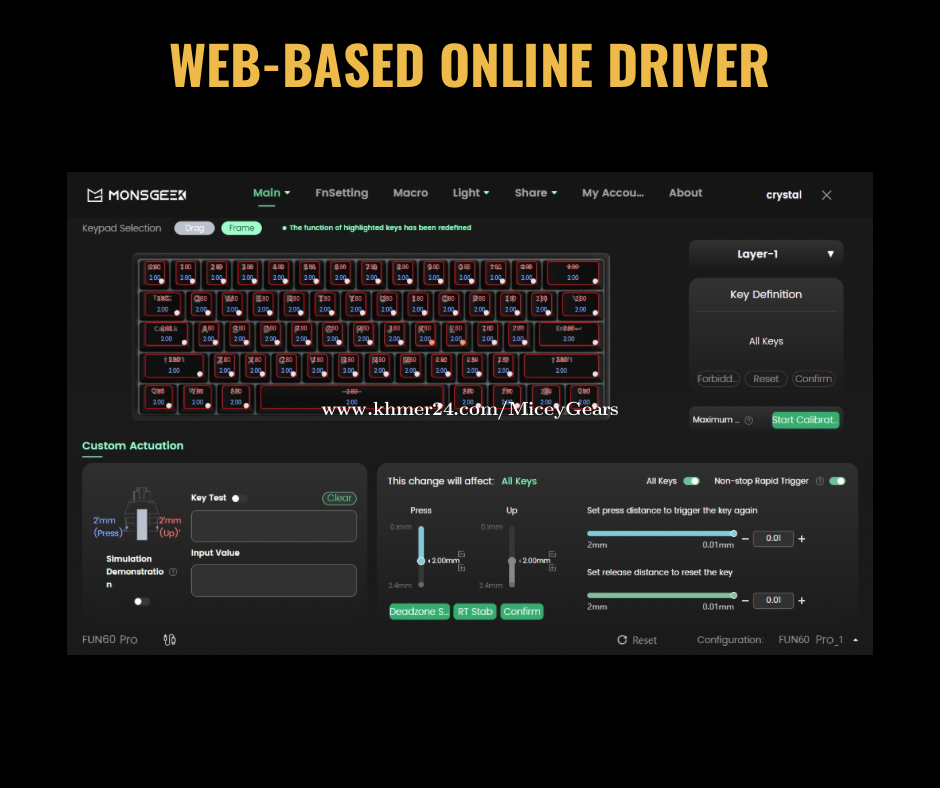Image resolution: width=940 pixels, height=788 pixels.
Task: Select the left Shift key on the keyboard
Action: [174, 365]
